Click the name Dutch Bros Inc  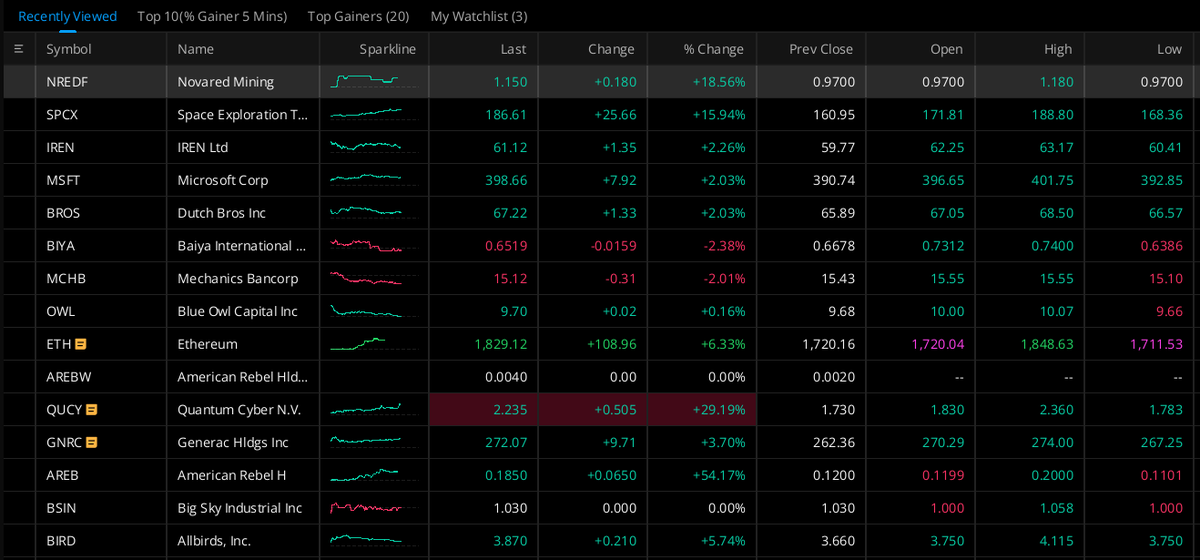[222, 213]
